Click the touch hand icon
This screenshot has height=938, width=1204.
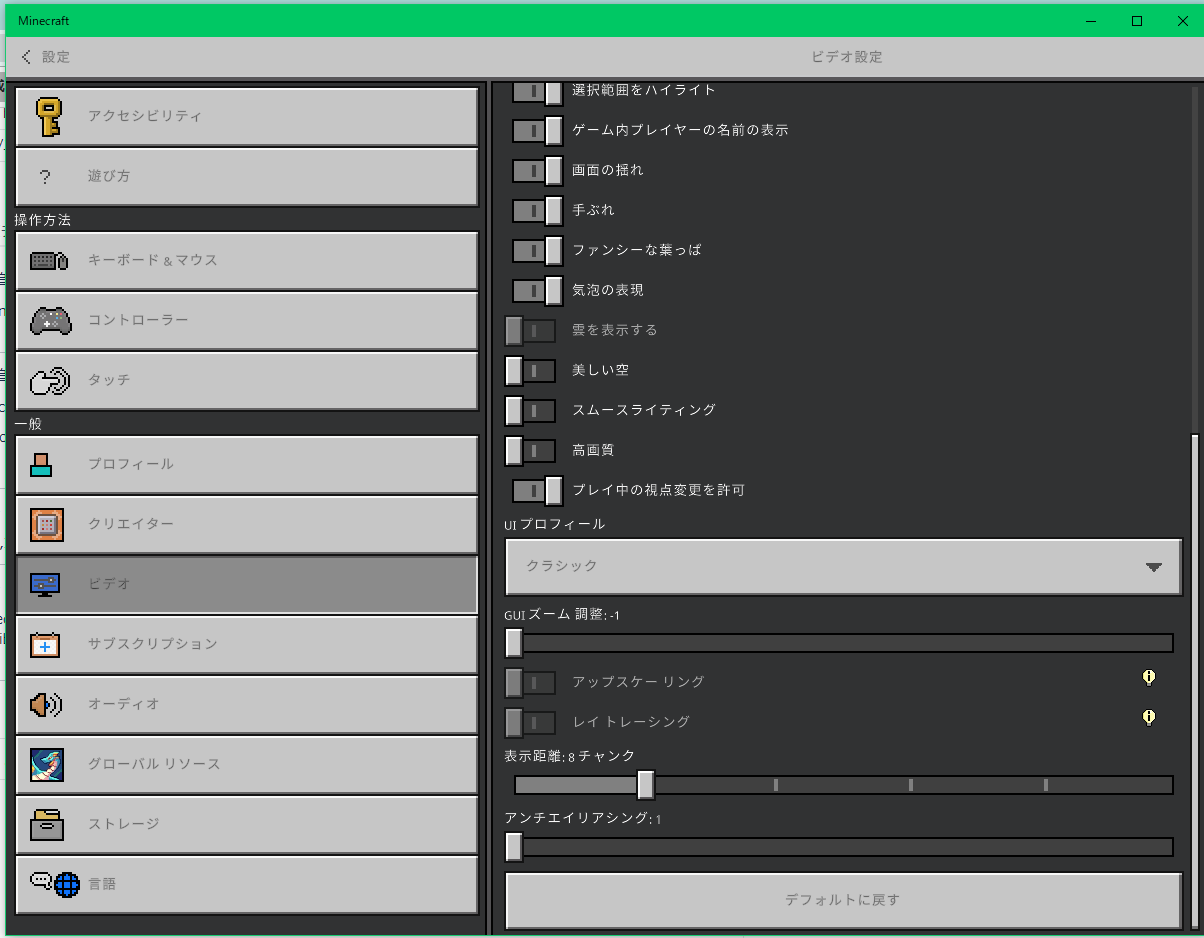point(49,381)
